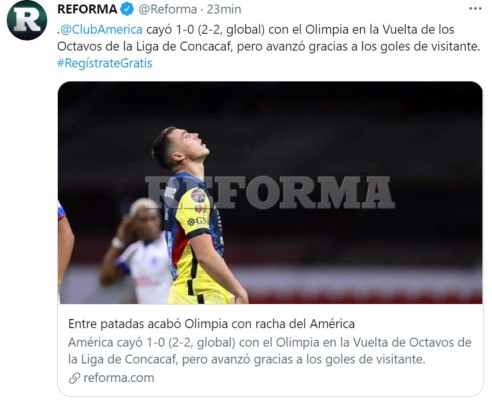Click the card description about América
This screenshot has width=492, height=400.
click(x=270, y=351)
